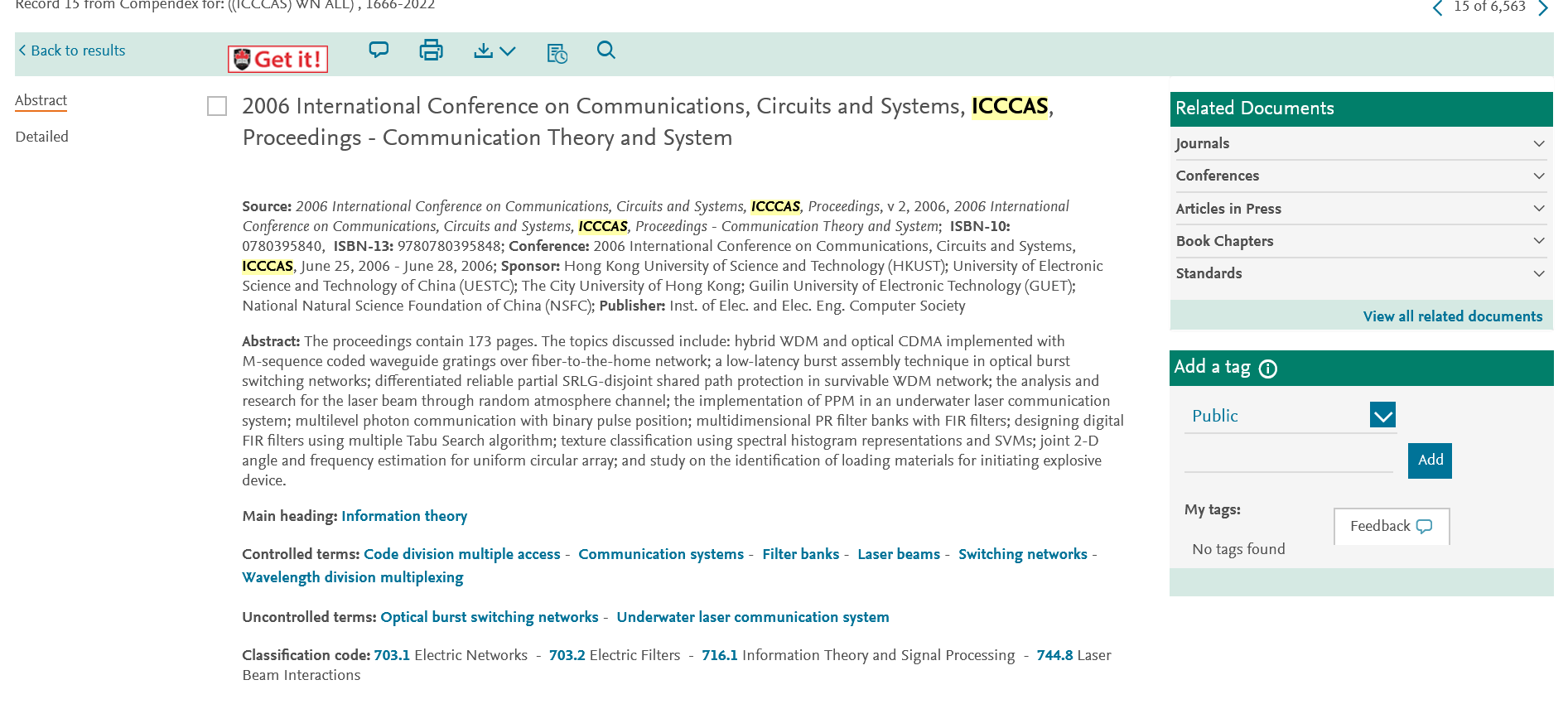This screenshot has width=1568, height=704.
Task: Click the record title heading text
Action: tap(648, 122)
